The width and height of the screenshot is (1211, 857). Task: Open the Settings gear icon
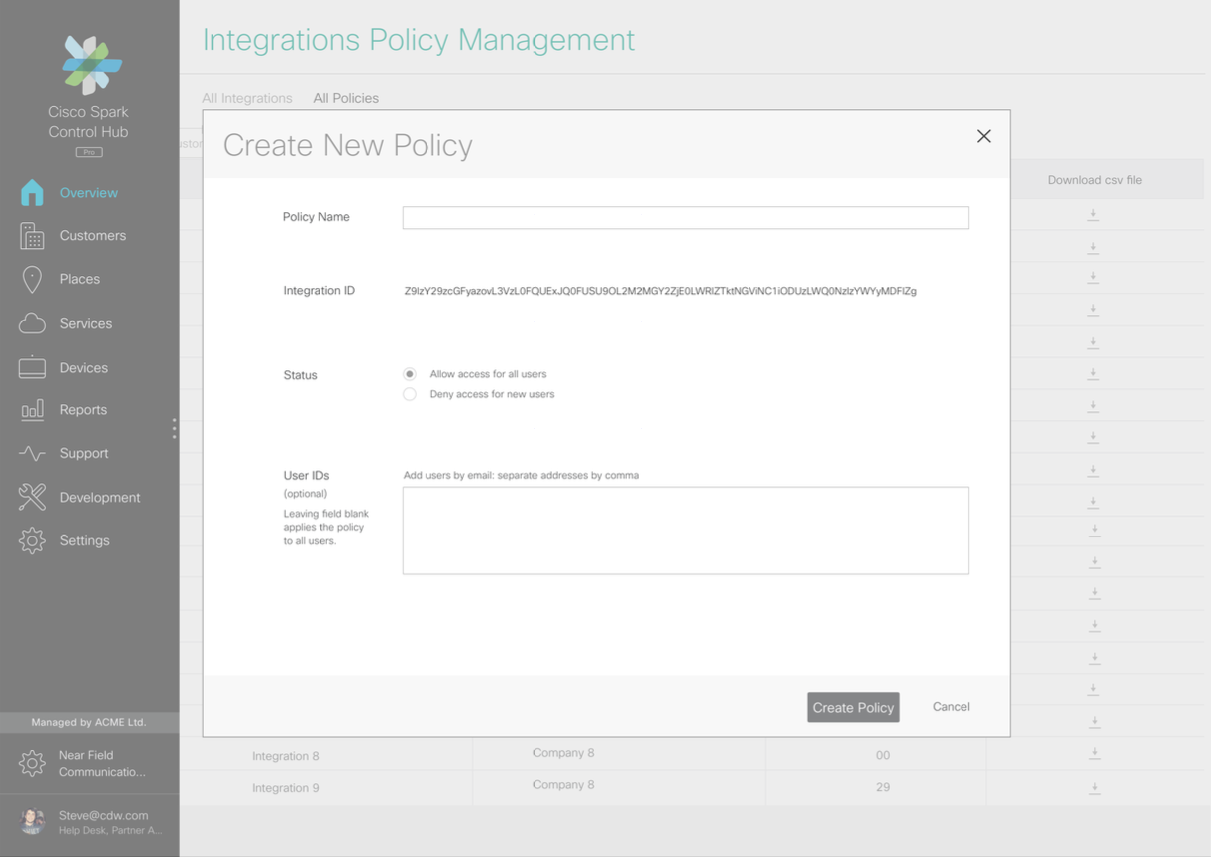coord(32,540)
